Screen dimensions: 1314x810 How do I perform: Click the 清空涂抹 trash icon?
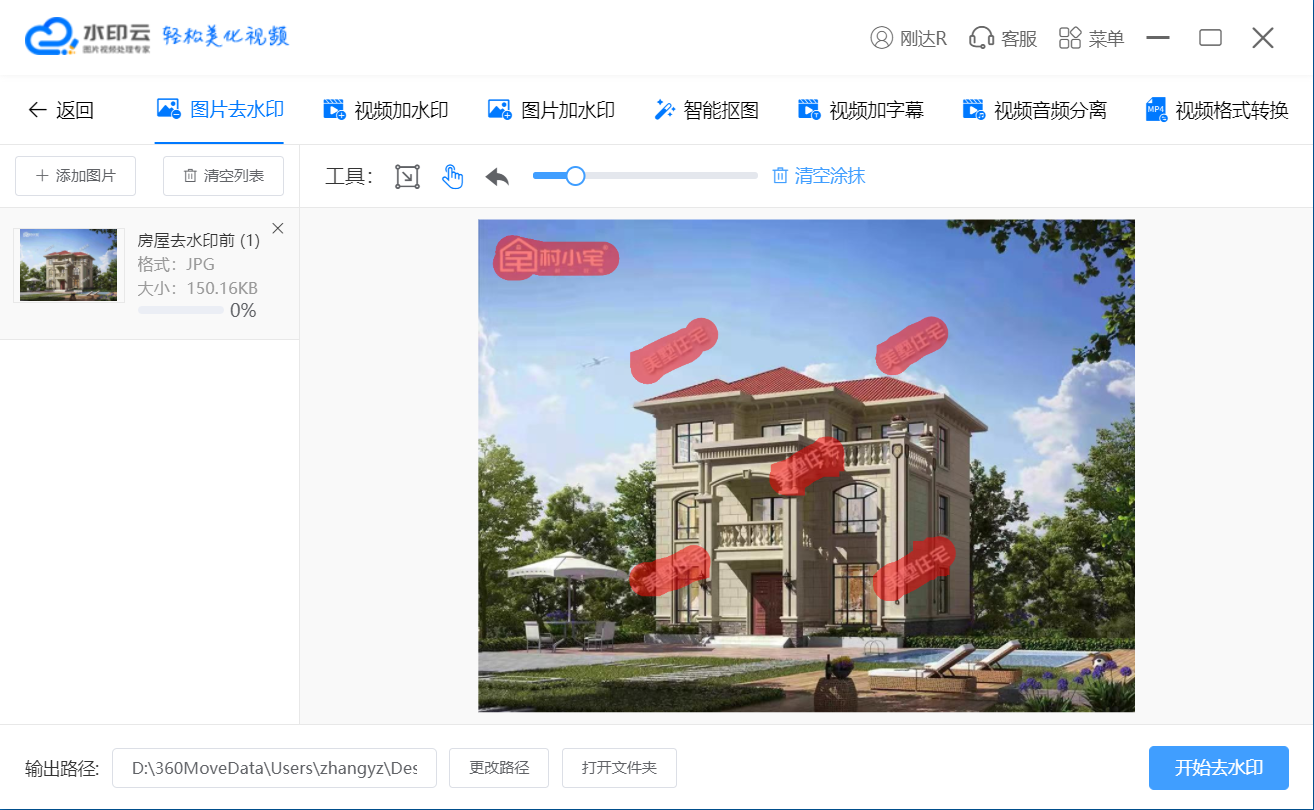[781, 176]
